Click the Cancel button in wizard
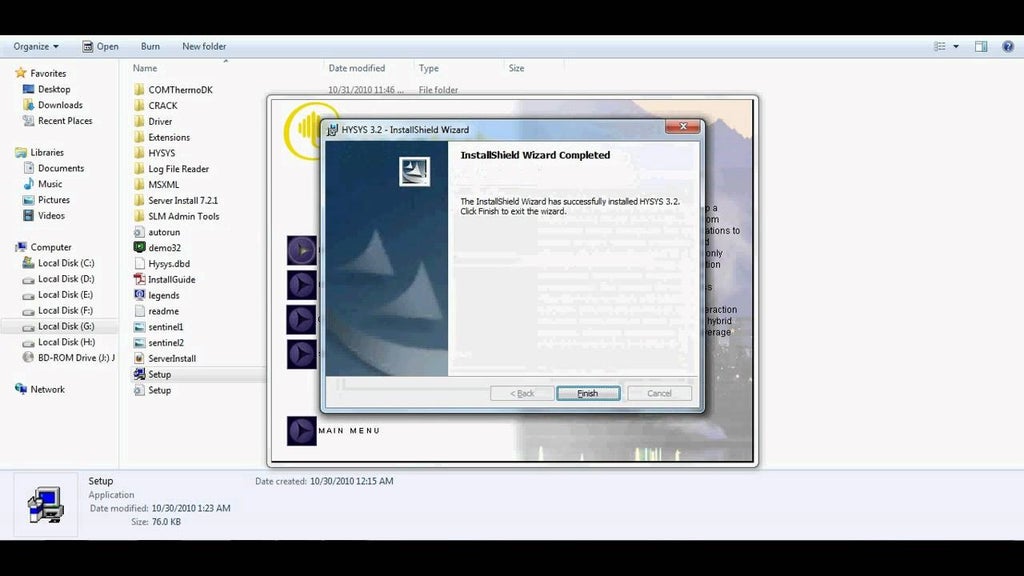This screenshot has height=576, width=1024. click(x=659, y=393)
